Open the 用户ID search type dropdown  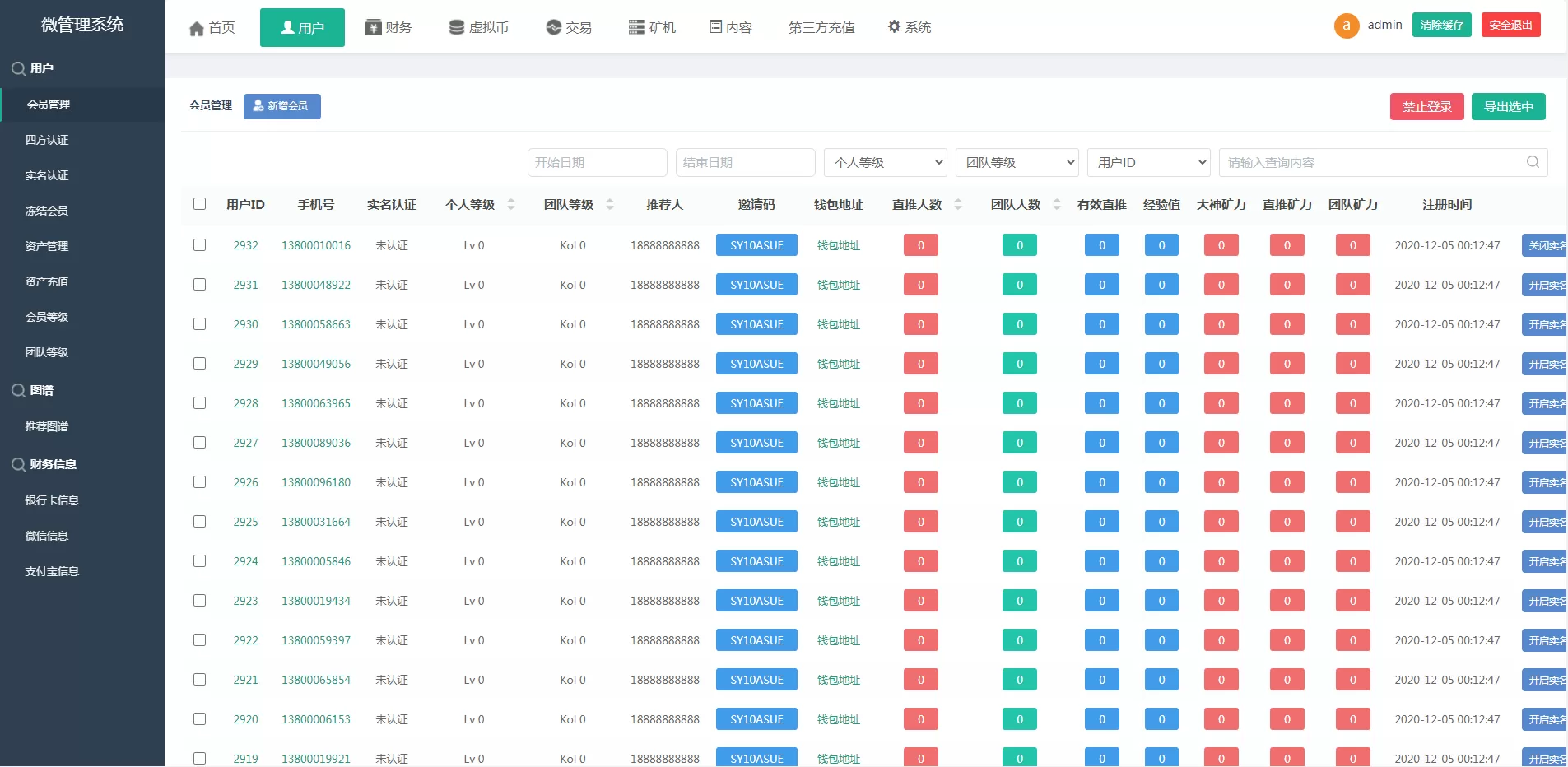click(1148, 162)
